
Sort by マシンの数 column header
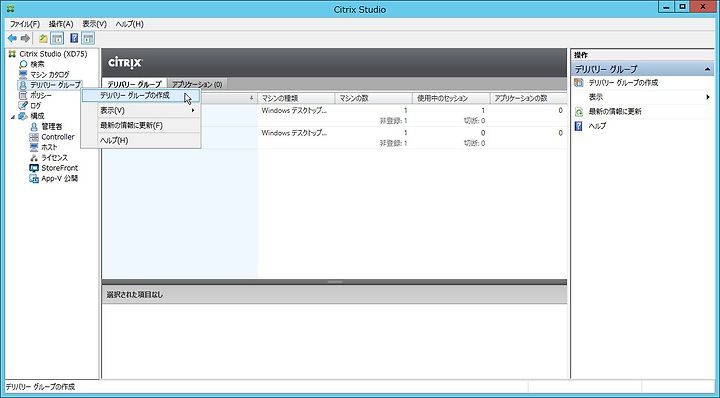374,98
